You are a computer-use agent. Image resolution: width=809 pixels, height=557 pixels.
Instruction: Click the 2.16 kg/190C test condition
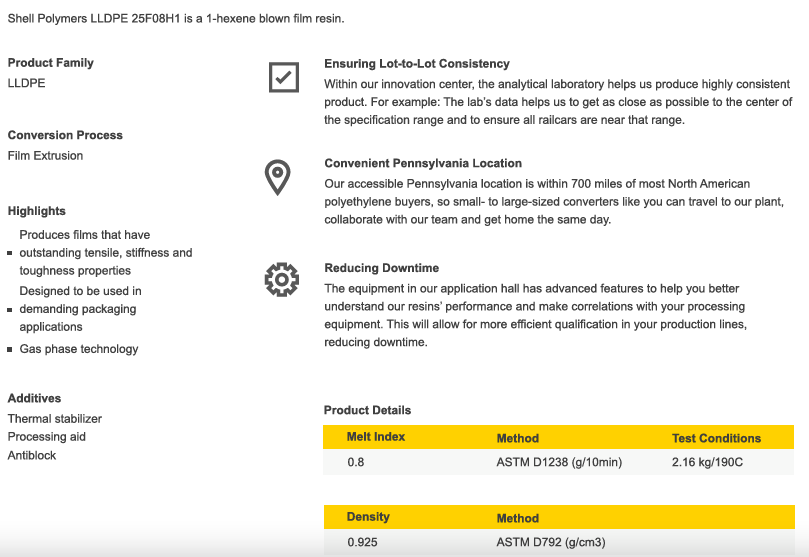click(707, 463)
